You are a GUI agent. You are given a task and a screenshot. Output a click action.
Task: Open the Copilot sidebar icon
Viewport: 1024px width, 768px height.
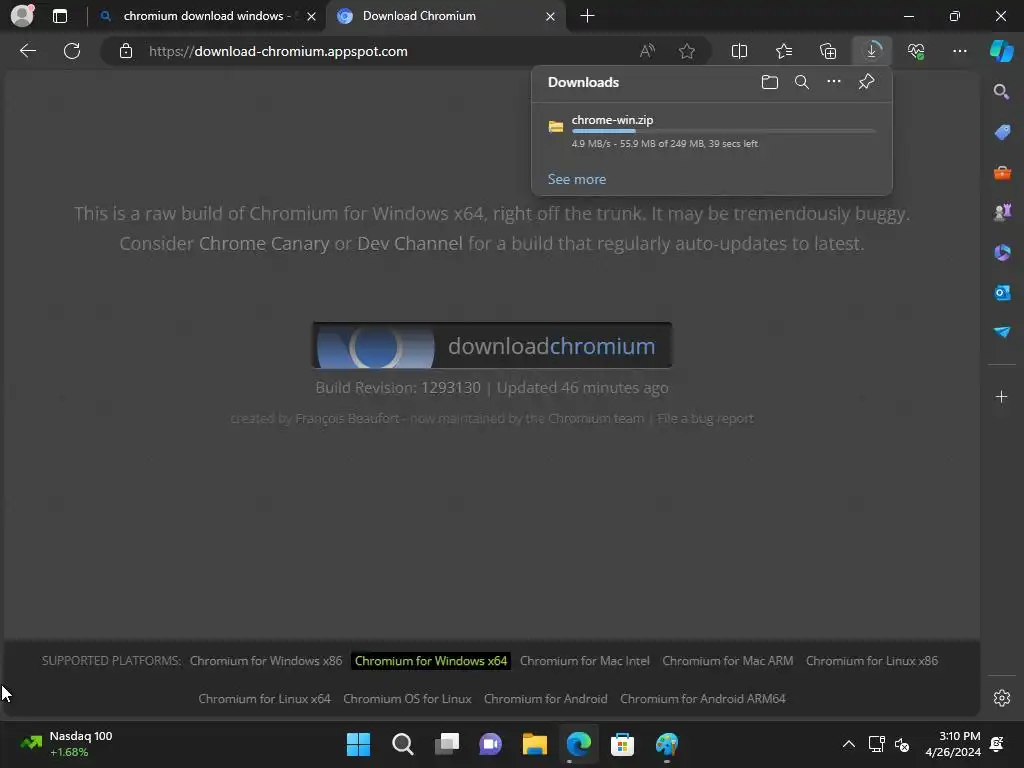click(1001, 51)
